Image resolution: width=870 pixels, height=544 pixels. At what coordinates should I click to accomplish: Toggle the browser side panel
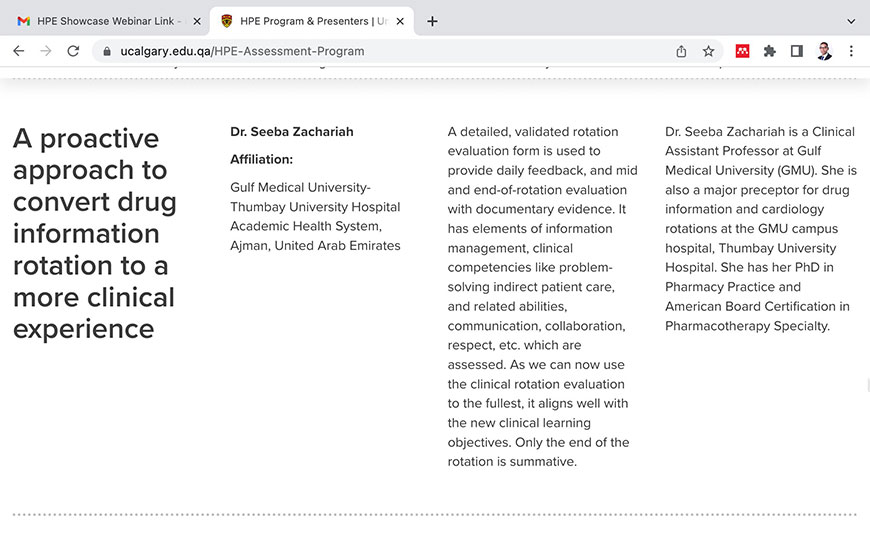[797, 51]
